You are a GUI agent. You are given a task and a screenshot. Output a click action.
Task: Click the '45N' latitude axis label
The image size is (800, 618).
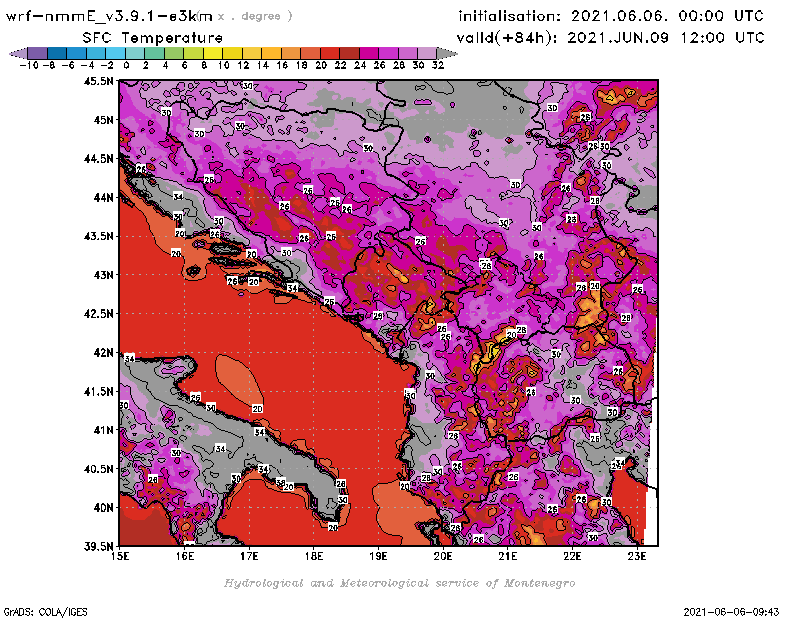click(103, 120)
